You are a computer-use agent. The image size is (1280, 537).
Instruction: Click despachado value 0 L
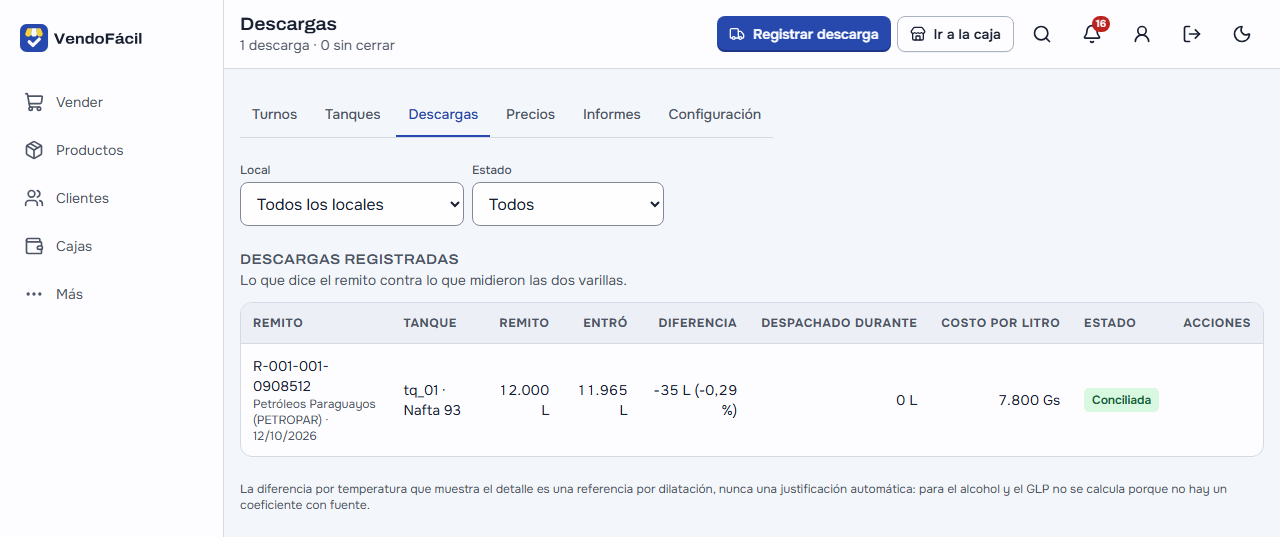coord(906,400)
